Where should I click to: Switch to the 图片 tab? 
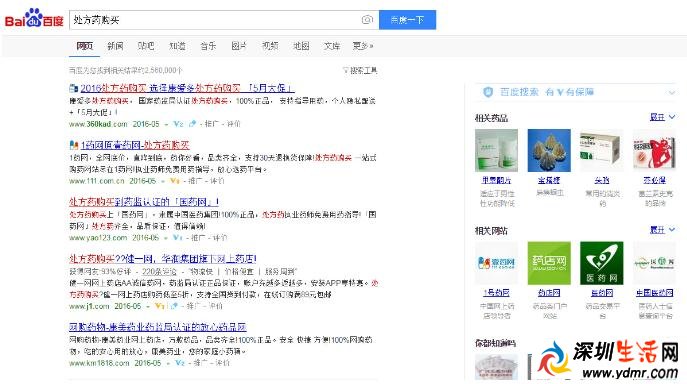[x=239, y=46]
